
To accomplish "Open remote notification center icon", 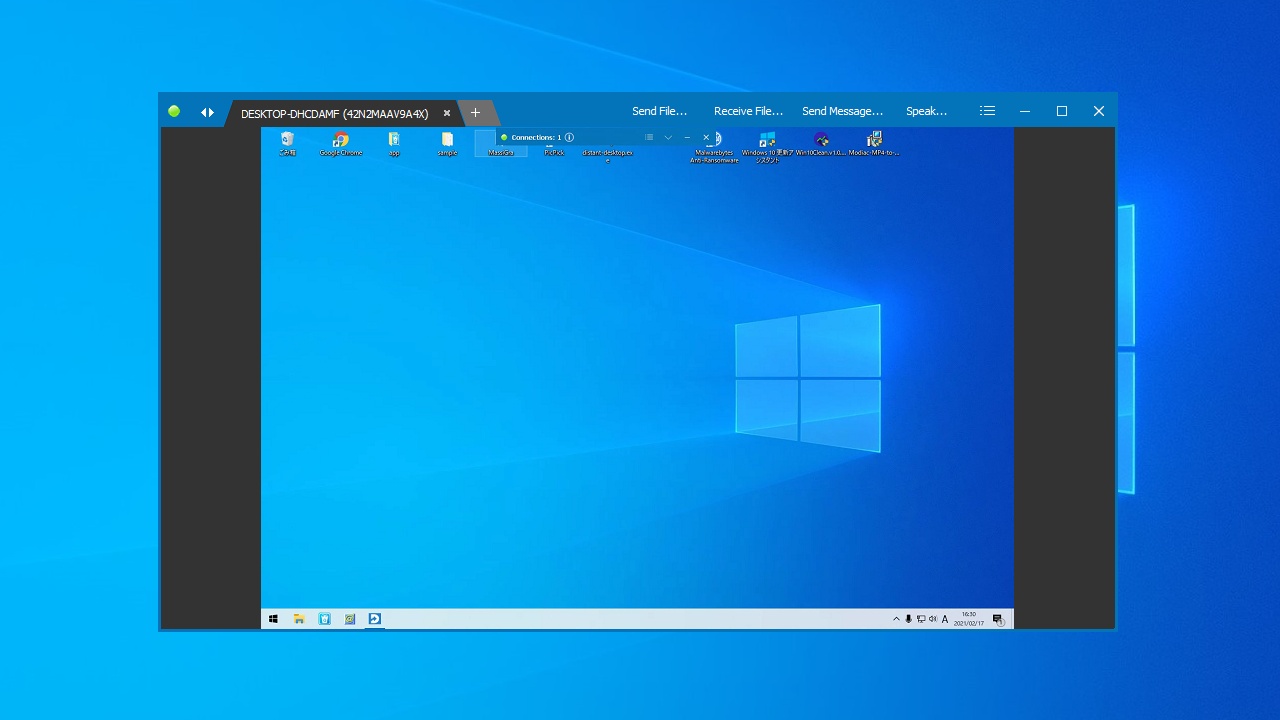I will pyautogui.click(x=997, y=619).
